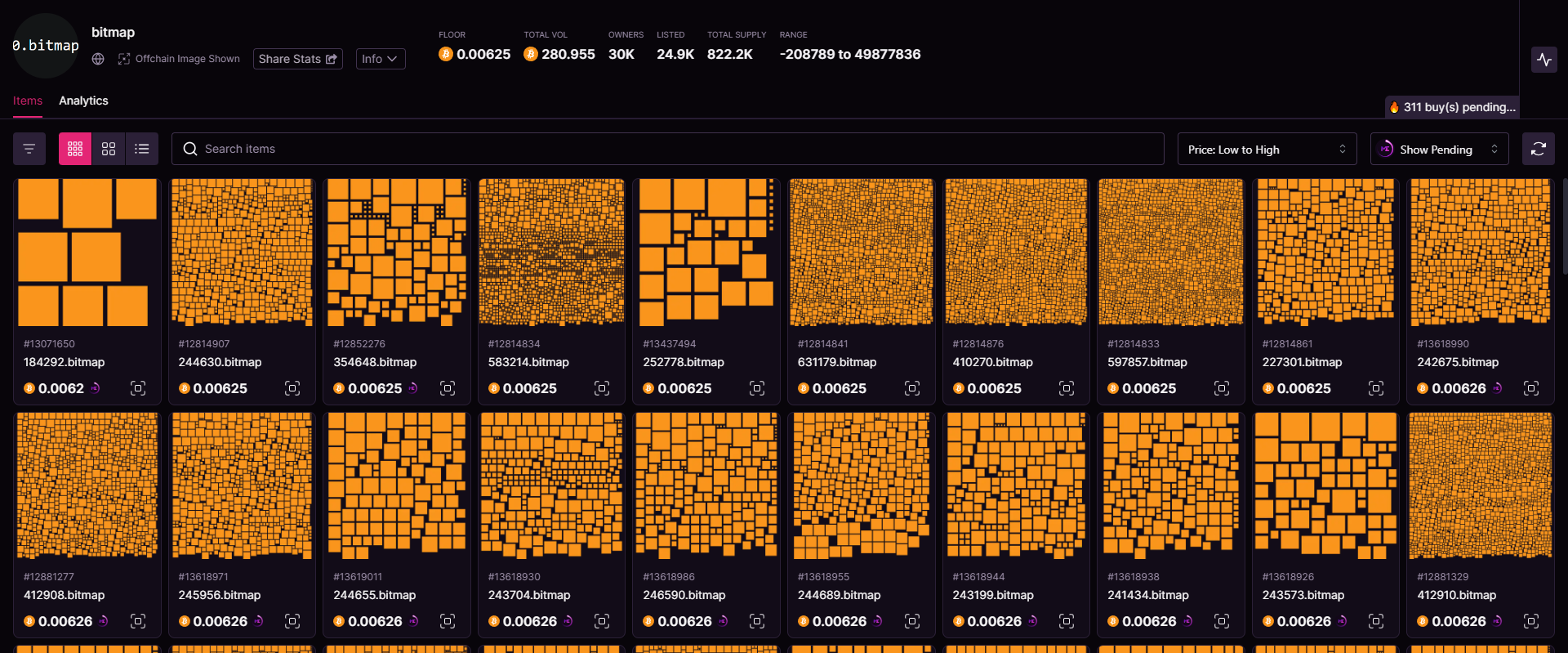The height and width of the screenshot is (653, 1568).
Task: Select 244655.bitmap with scan icon
Action: [x=448, y=621]
